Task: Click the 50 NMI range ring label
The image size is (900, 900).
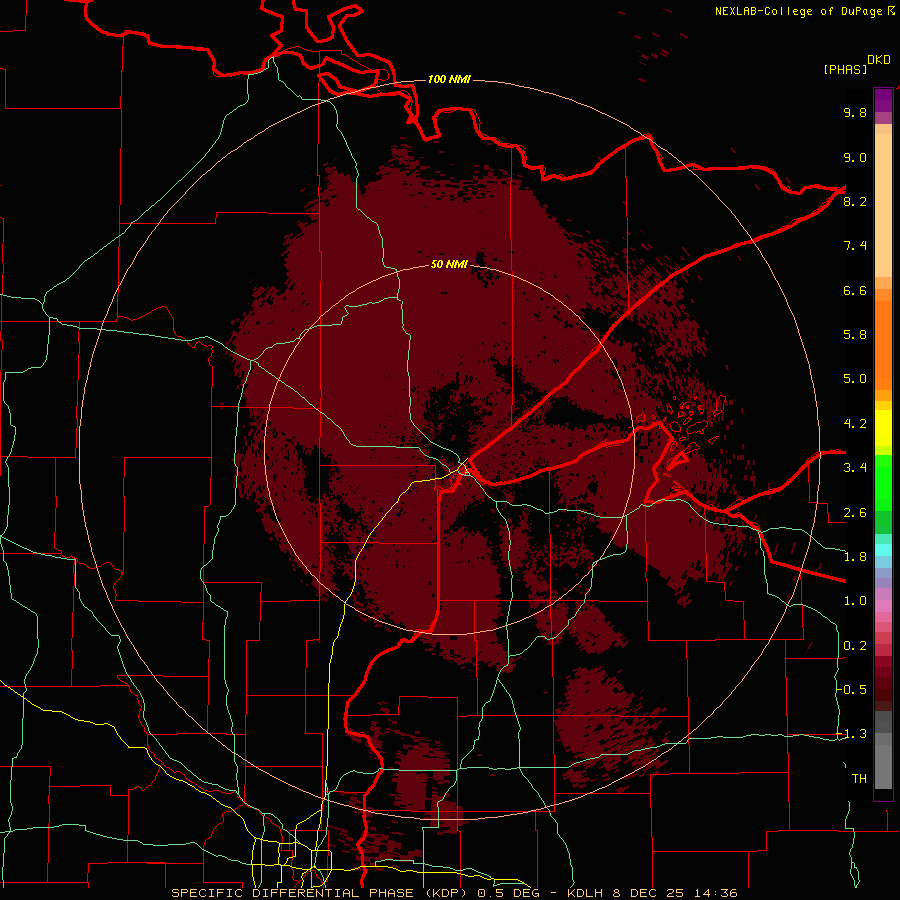Action: tap(449, 264)
